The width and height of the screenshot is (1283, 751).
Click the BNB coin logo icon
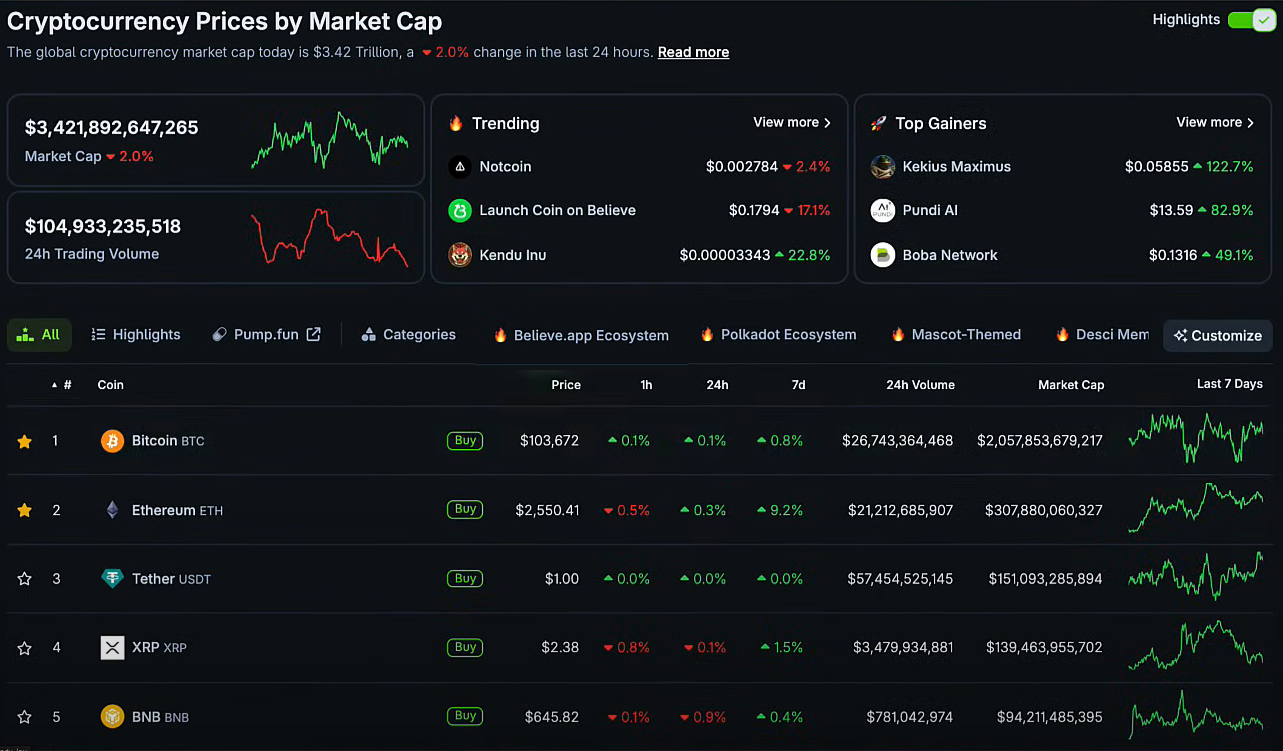pyautogui.click(x=112, y=717)
